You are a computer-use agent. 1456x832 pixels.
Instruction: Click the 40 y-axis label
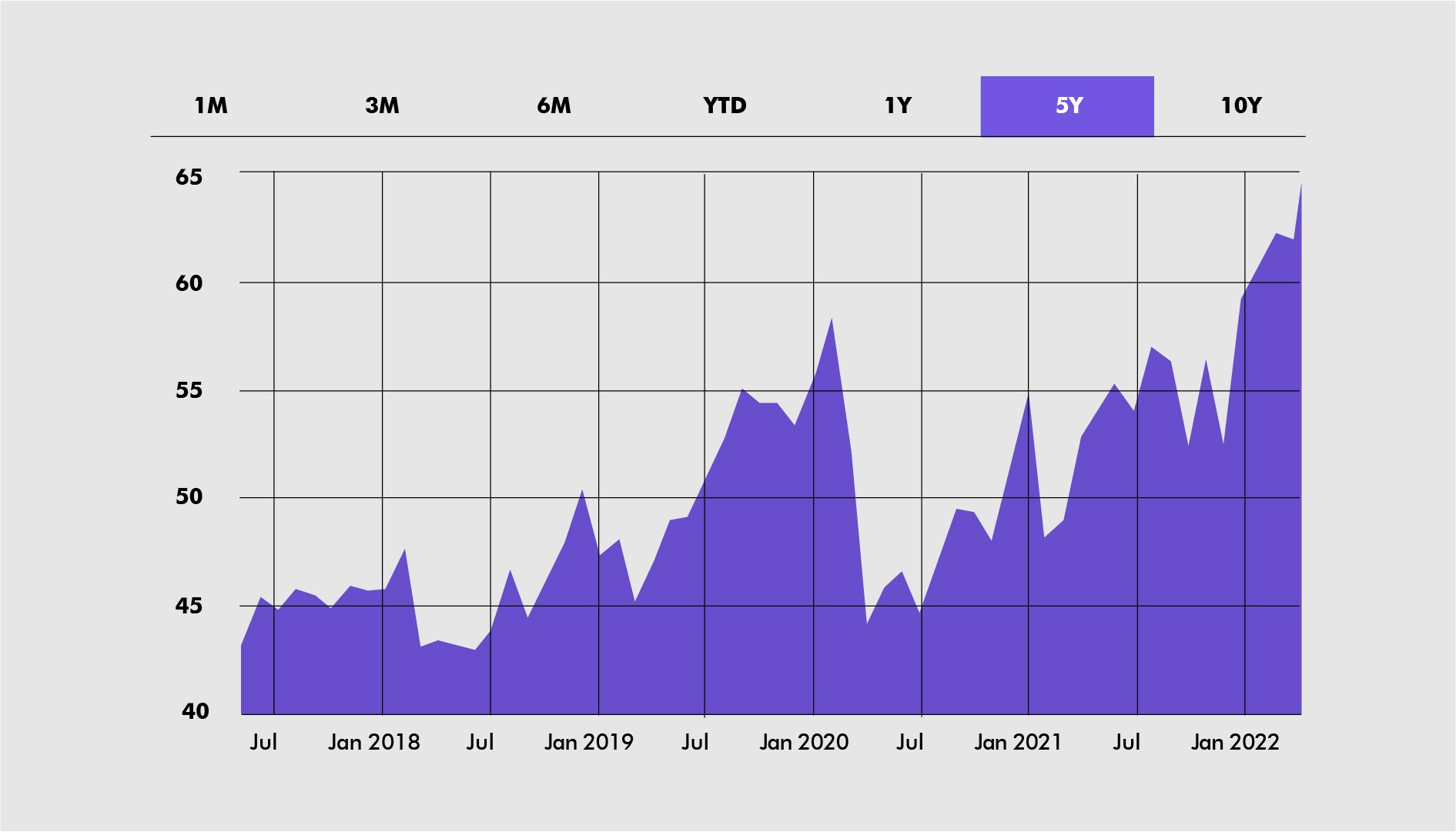(196, 711)
